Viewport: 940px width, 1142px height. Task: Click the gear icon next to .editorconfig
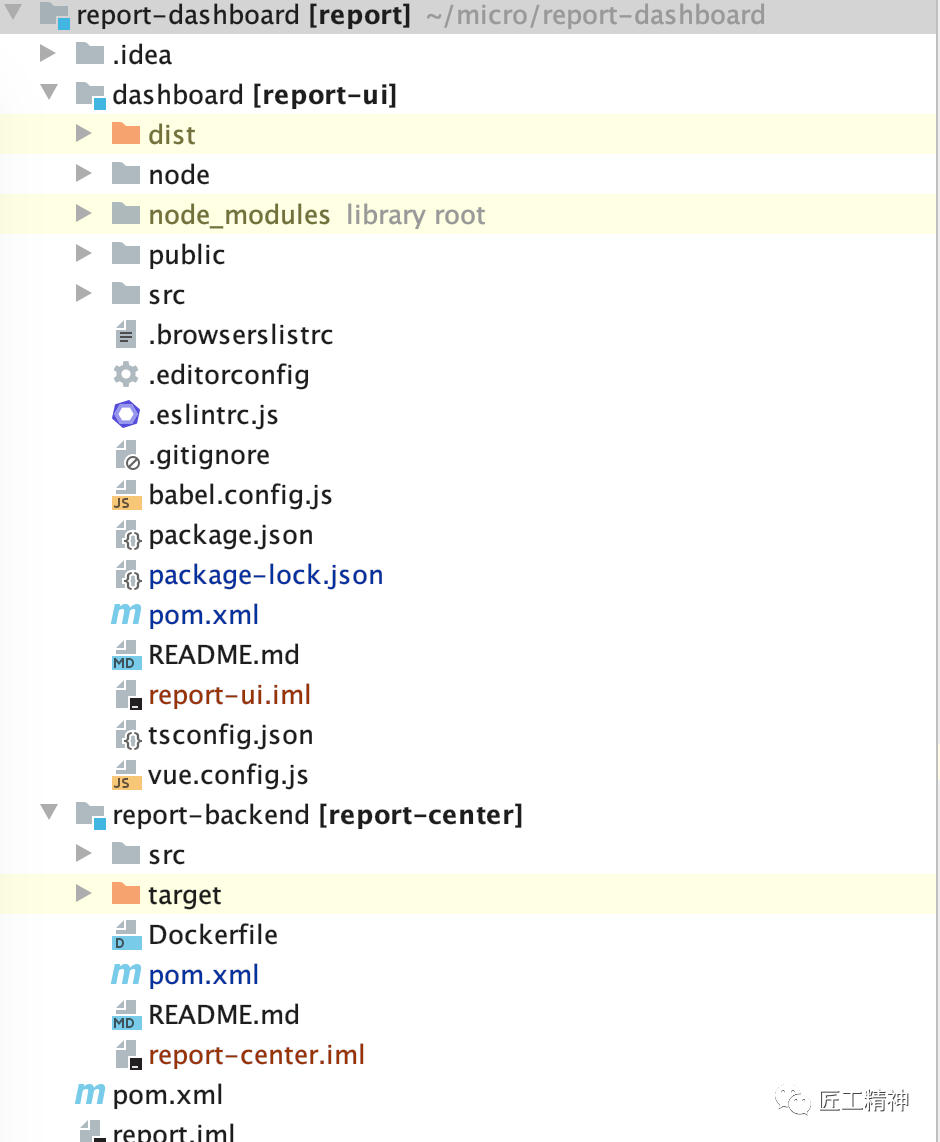pyautogui.click(x=126, y=375)
